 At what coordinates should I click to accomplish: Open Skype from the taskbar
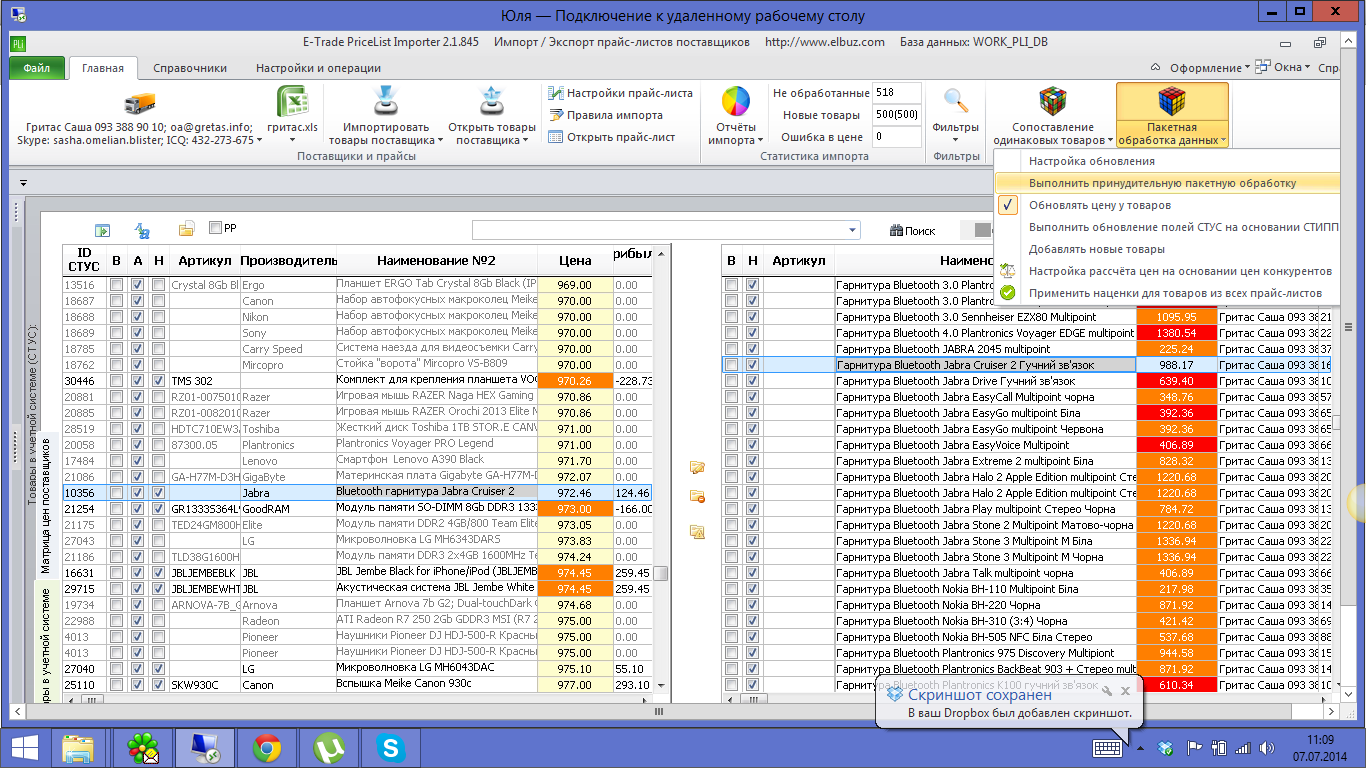(389, 747)
